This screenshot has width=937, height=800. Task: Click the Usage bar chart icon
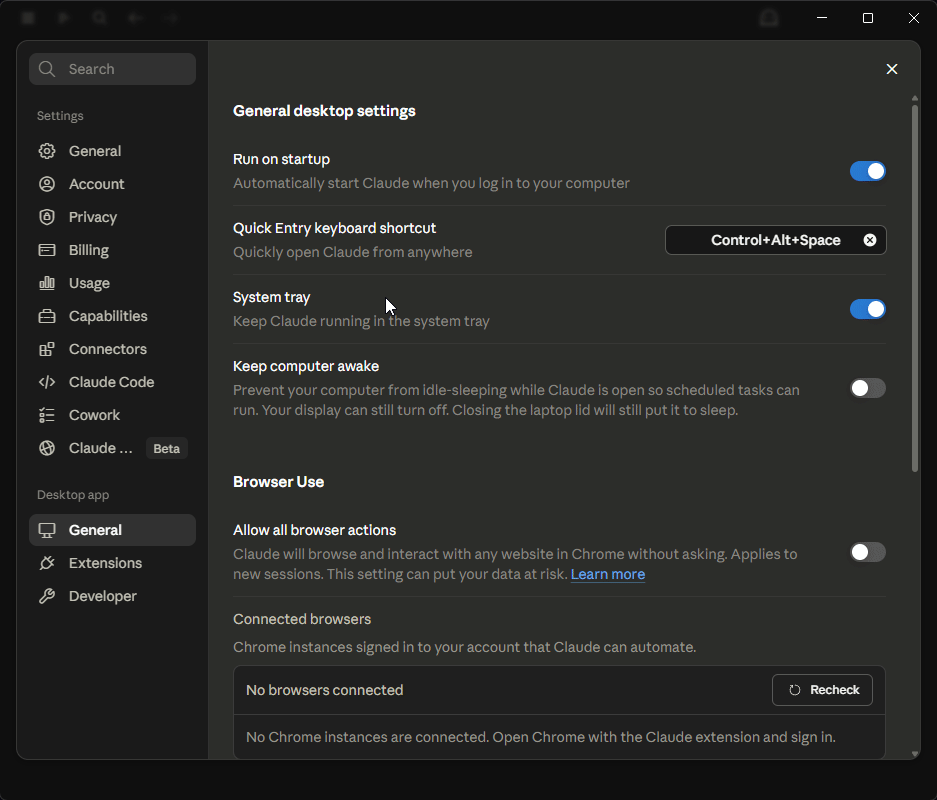pyautogui.click(x=47, y=283)
